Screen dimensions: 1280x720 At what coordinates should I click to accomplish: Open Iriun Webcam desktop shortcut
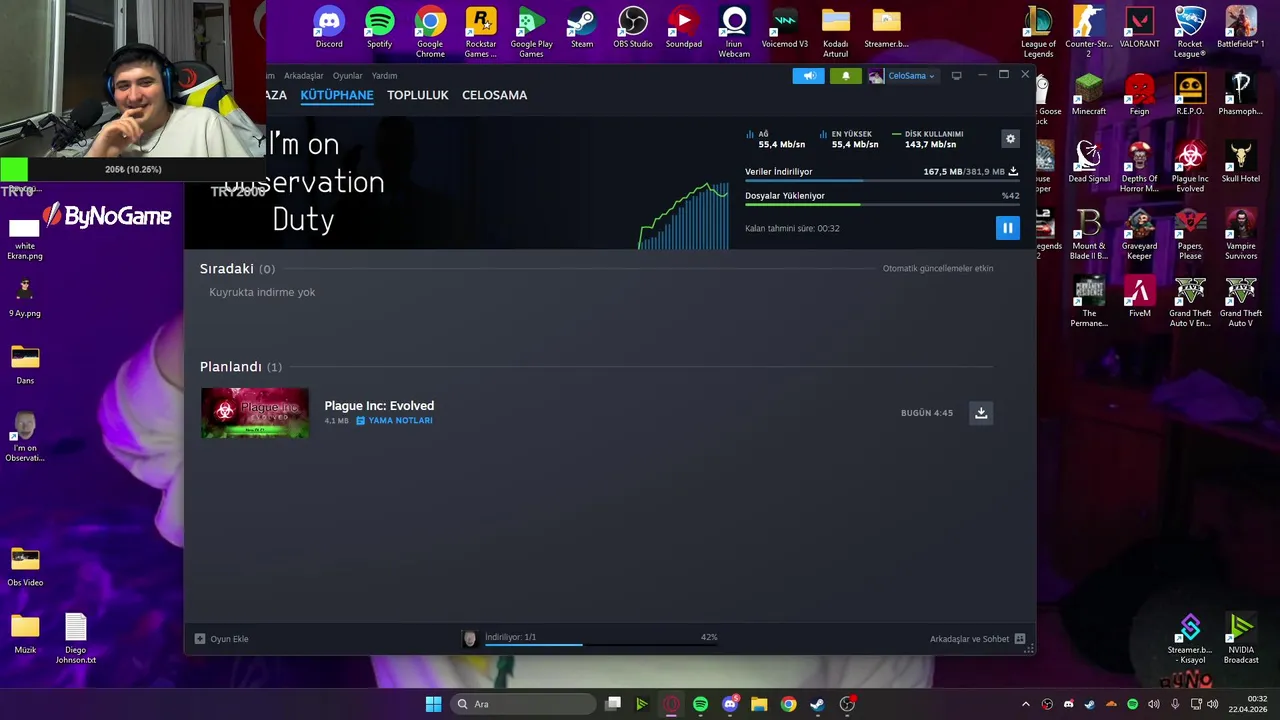coord(734,31)
